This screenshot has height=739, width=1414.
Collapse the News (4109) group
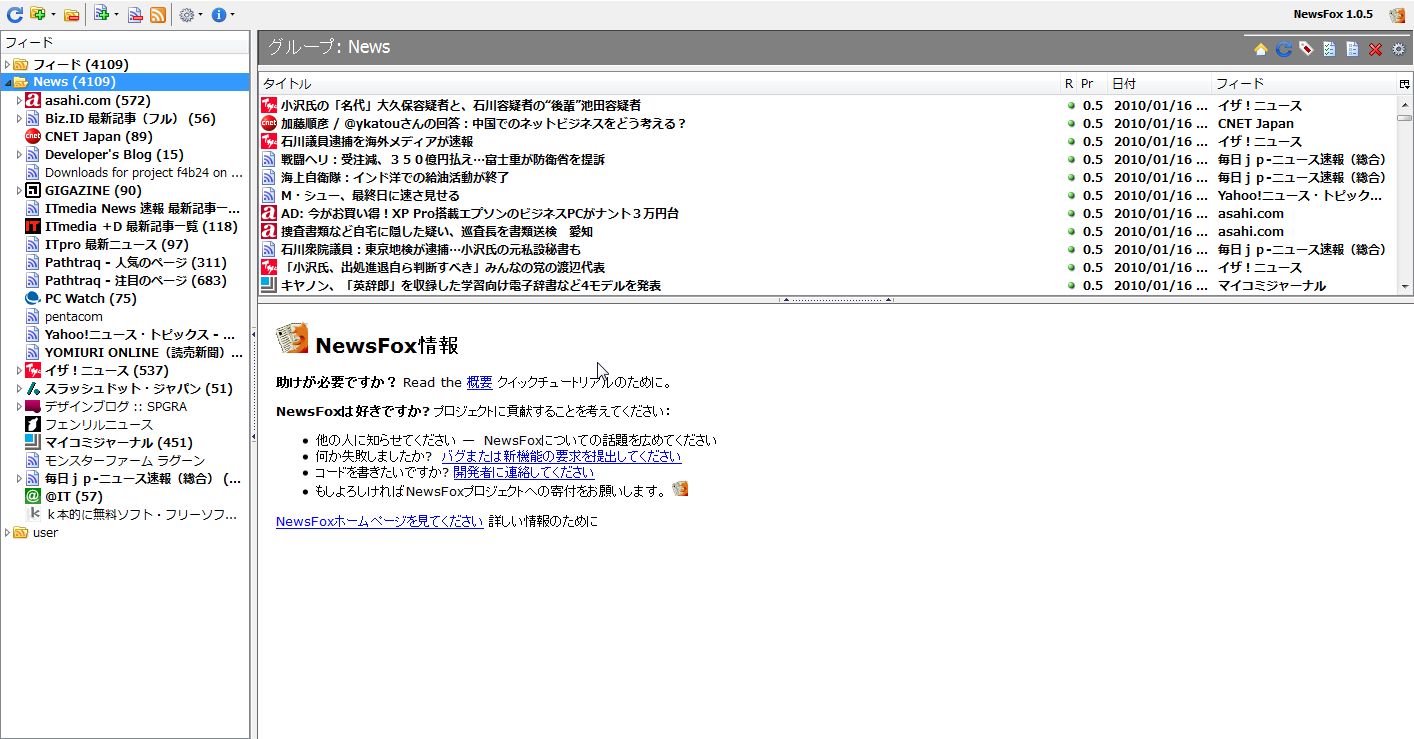(x=7, y=83)
